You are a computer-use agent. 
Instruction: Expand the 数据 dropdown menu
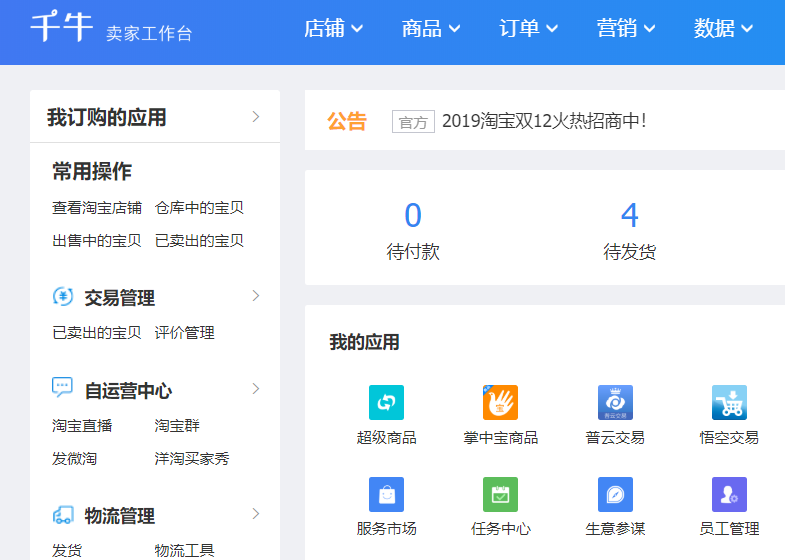pyautogui.click(x=723, y=29)
